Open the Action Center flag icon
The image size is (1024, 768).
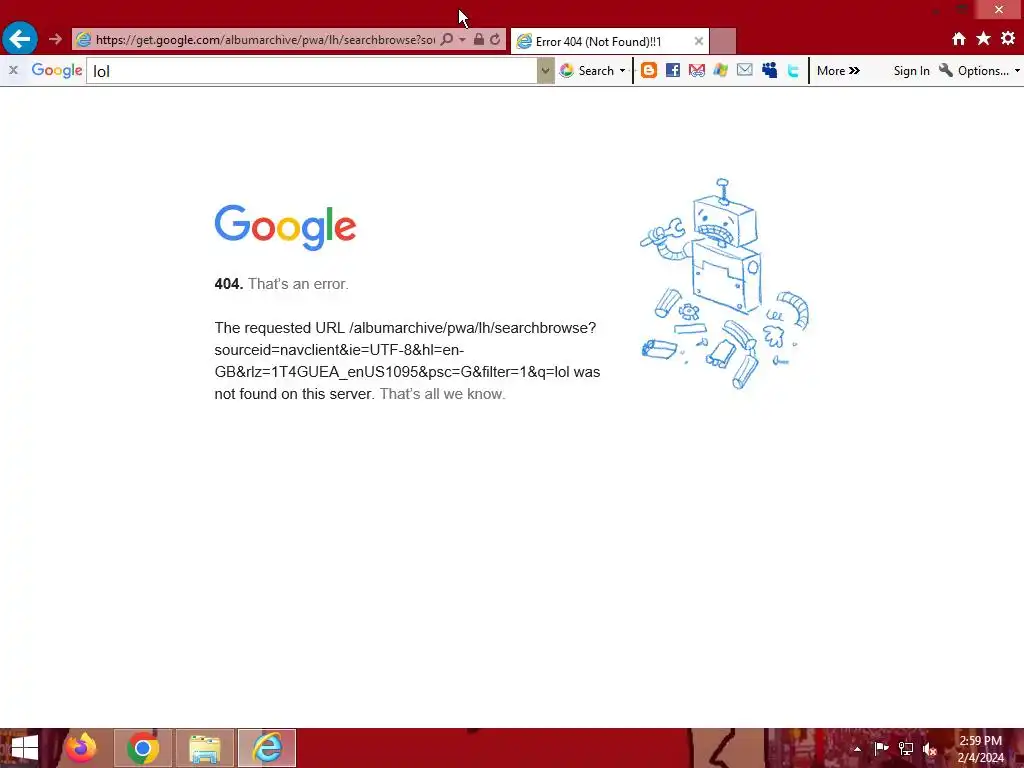881,748
